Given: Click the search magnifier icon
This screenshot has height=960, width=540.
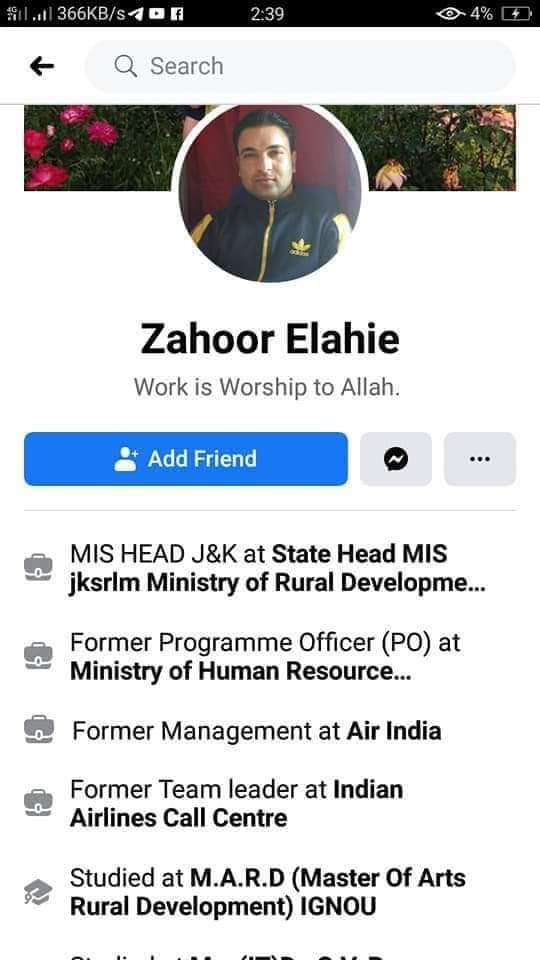Looking at the screenshot, I should (126, 66).
